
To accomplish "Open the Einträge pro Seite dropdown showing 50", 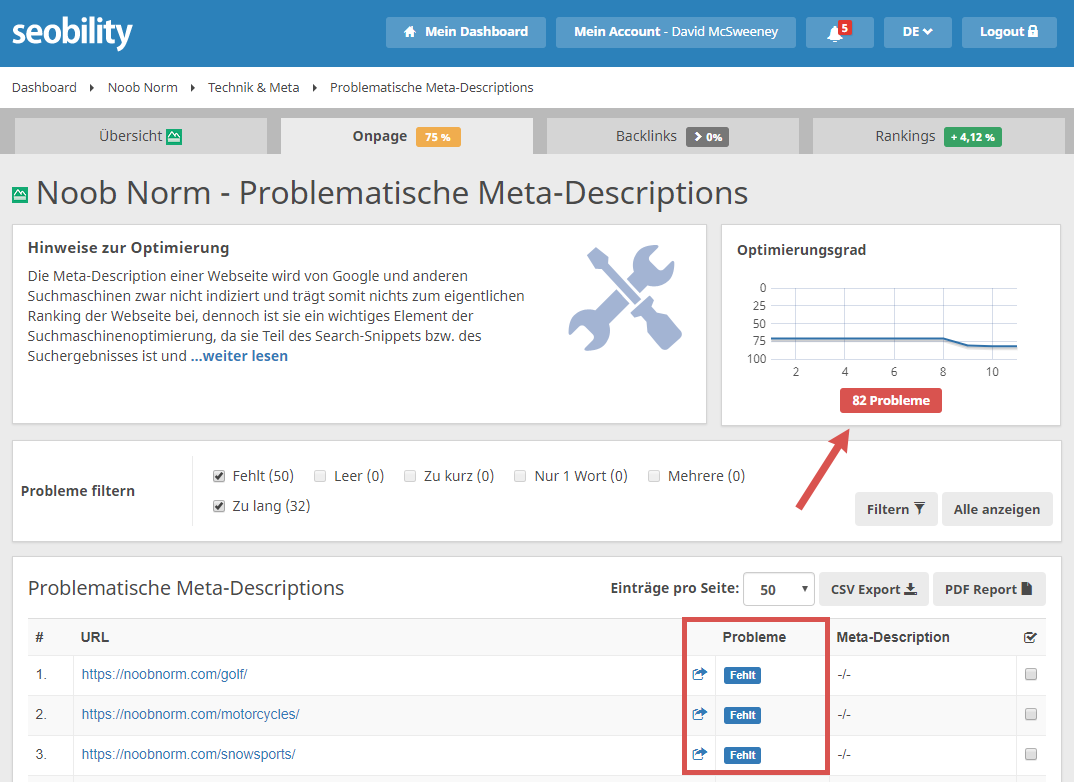I will (x=779, y=589).
